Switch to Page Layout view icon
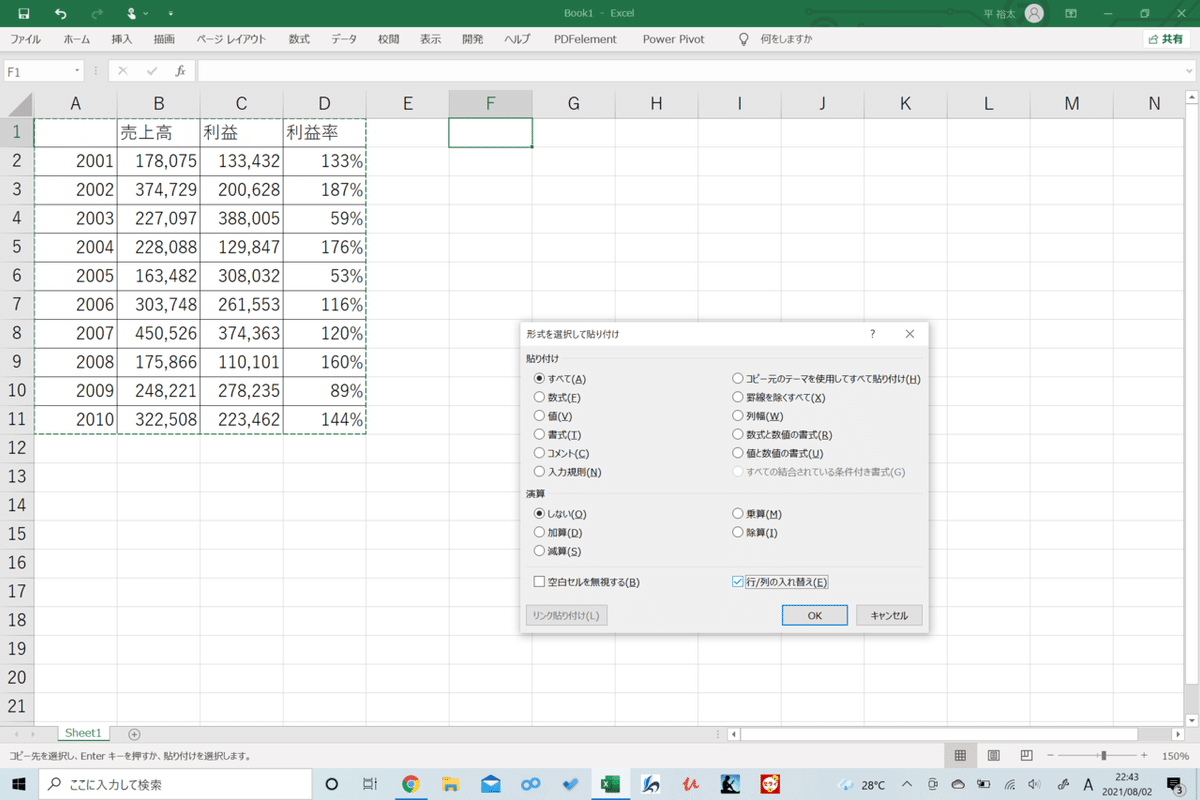The width and height of the screenshot is (1200, 800). (x=993, y=756)
